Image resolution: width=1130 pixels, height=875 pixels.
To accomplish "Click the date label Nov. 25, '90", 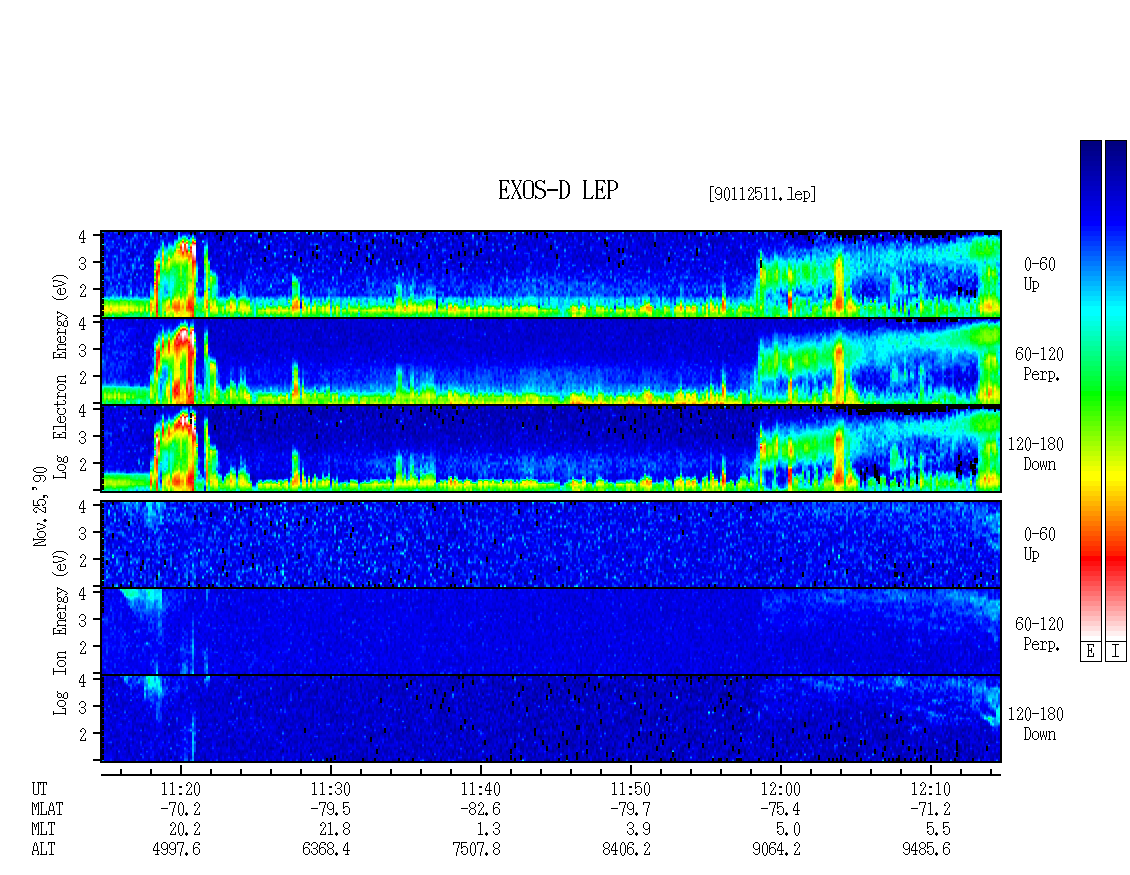I will point(40,506).
